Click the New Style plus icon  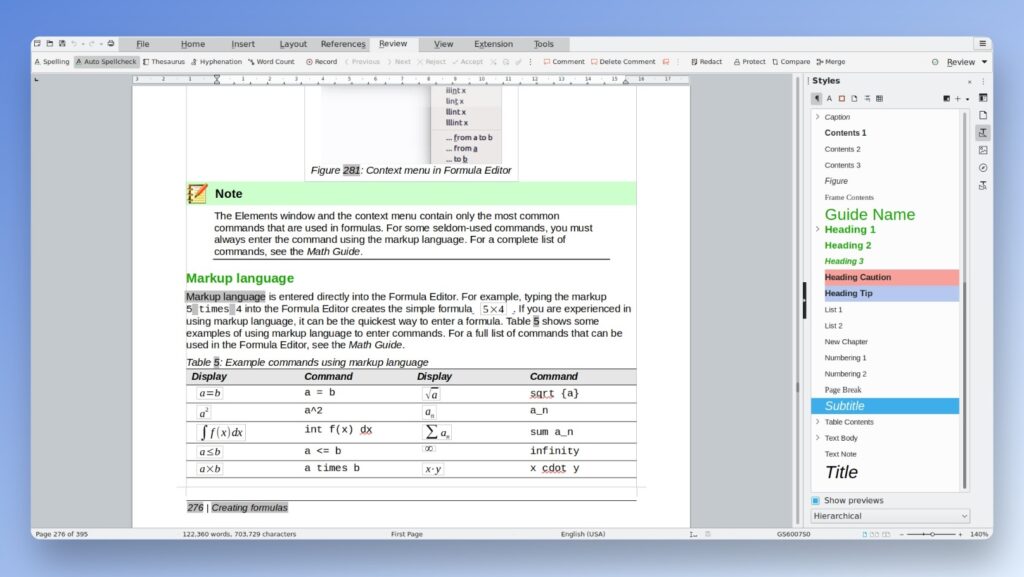(958, 99)
